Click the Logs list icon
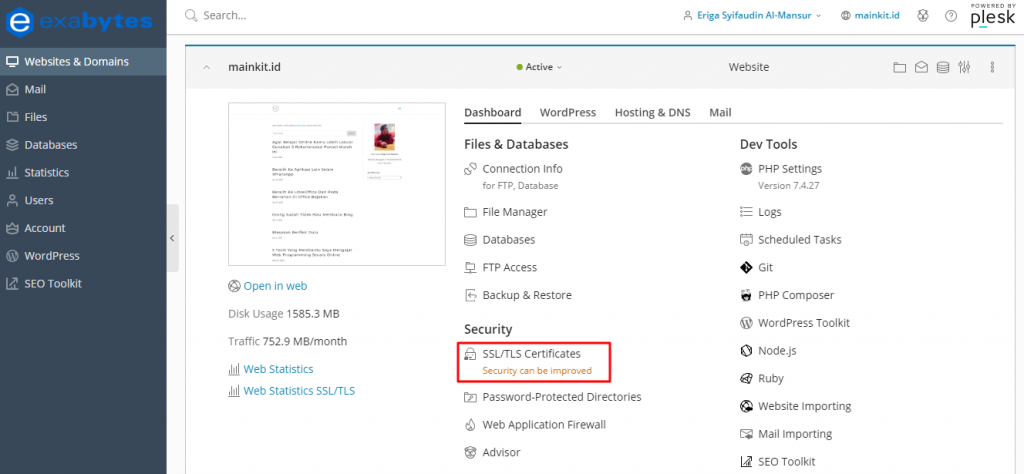This screenshot has width=1024, height=474. [x=746, y=212]
